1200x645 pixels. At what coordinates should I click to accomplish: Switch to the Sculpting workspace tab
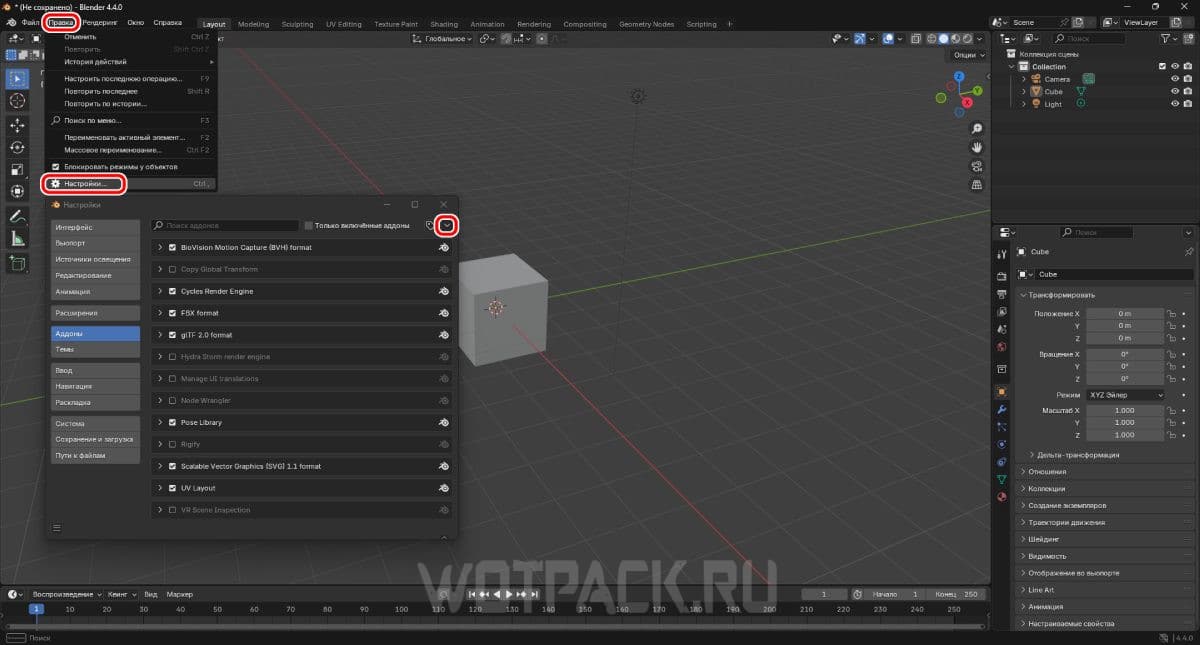297,24
